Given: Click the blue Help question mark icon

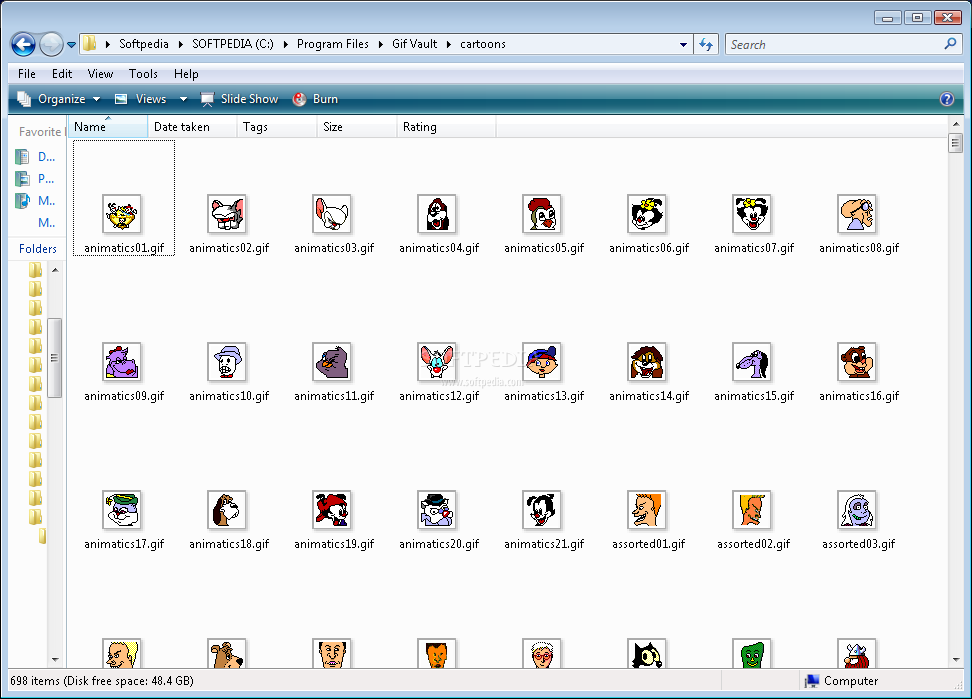Looking at the screenshot, I should click(x=947, y=99).
